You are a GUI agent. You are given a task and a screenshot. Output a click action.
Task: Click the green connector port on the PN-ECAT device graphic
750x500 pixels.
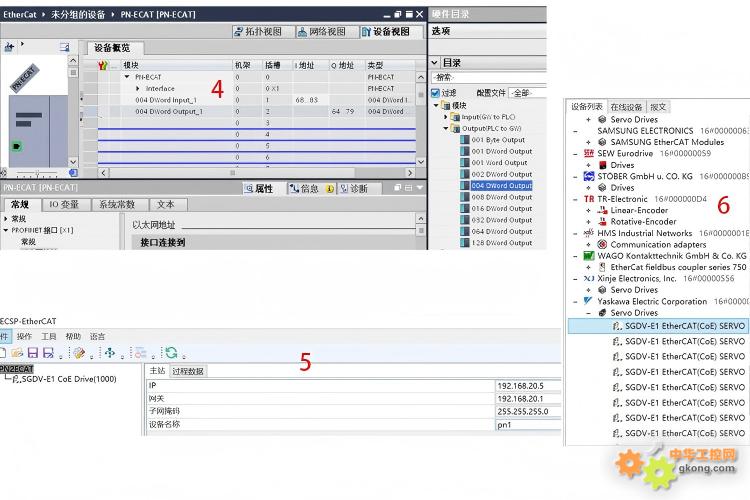point(17,146)
